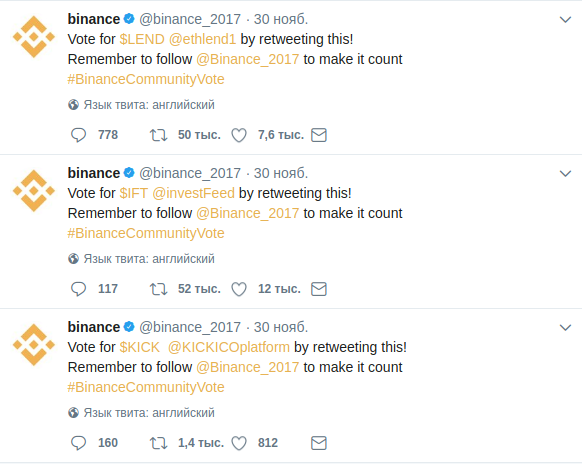Retweet the $LEND vote tweet
The image size is (582, 464).
tap(158, 135)
